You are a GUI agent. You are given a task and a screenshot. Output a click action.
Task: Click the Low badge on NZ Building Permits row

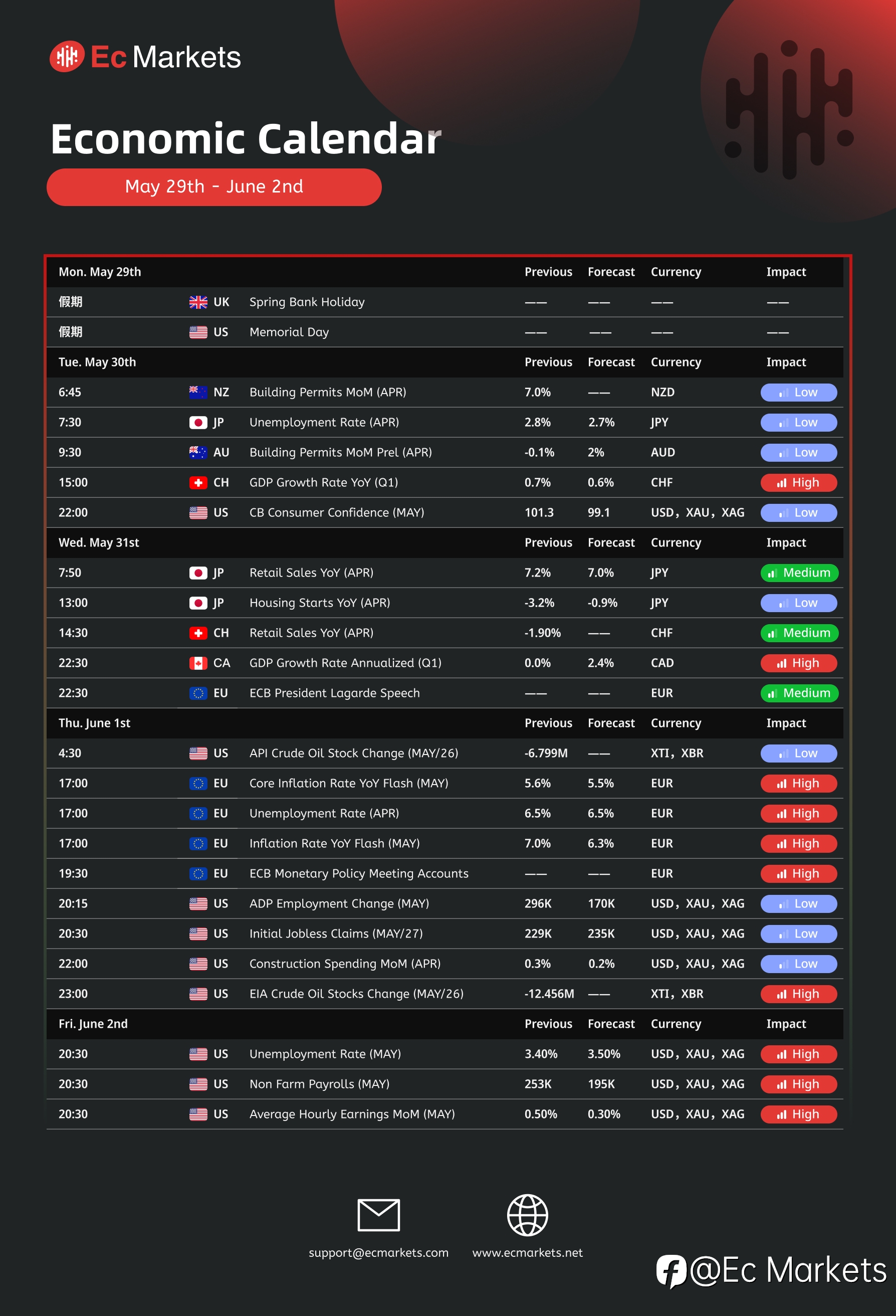point(799,393)
